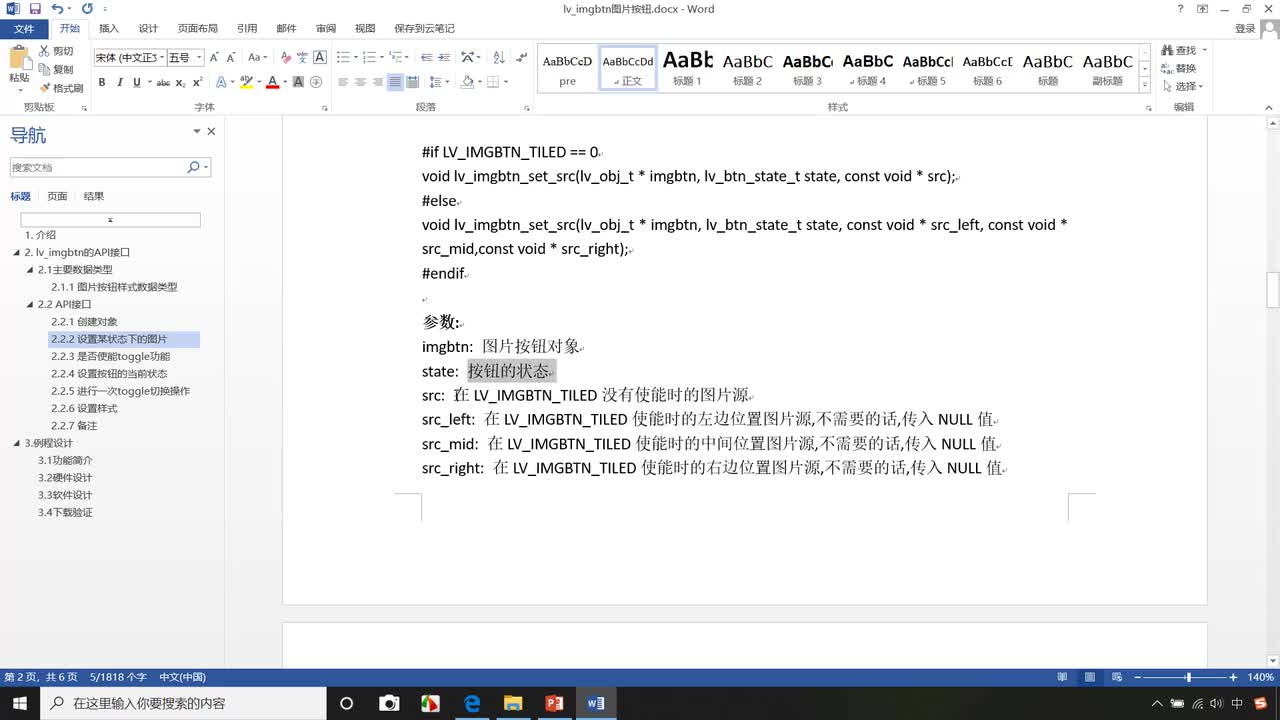Apply the 副标题 subtitle style

click(x=1108, y=68)
